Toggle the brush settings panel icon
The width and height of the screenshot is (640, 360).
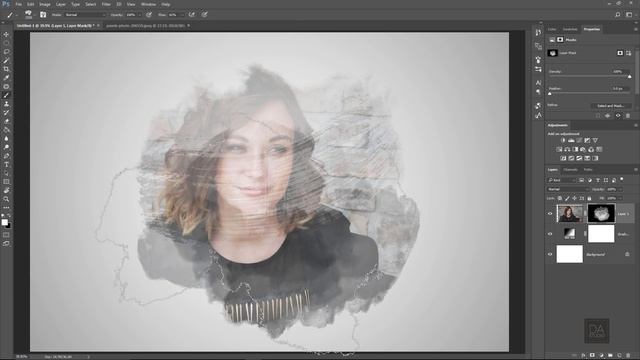[43, 15]
